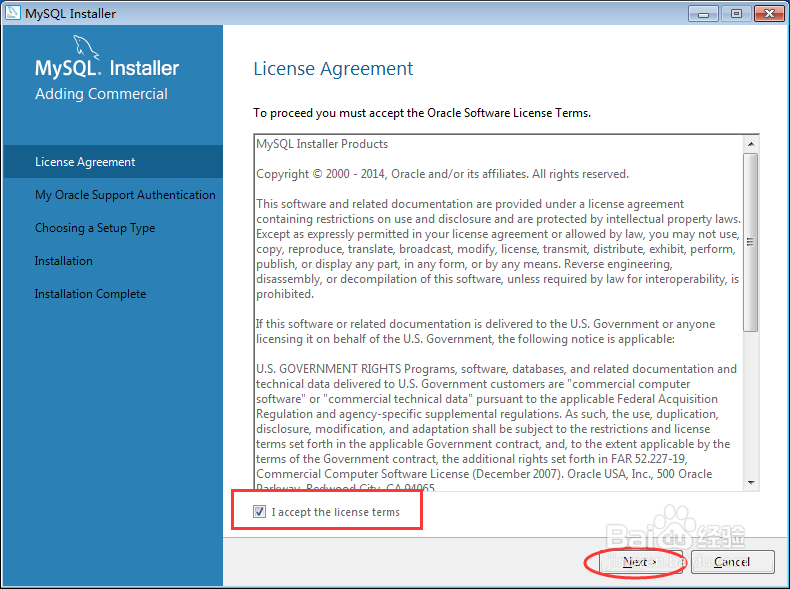
Task: Click the license text scrollbar down arrow
Action: tap(751, 483)
